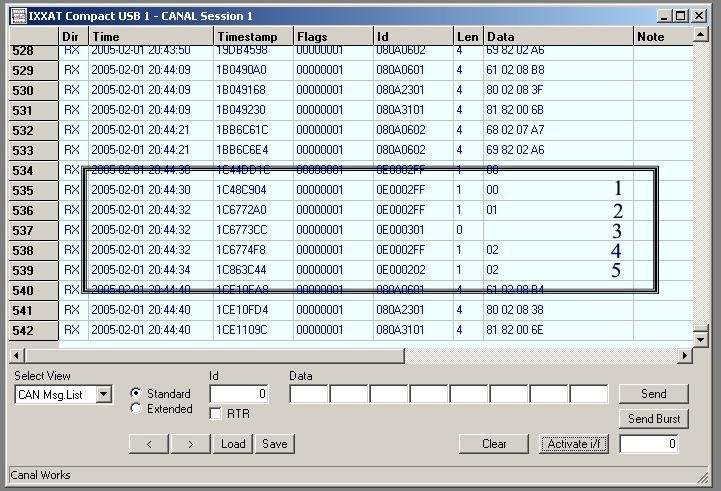Click the Send button

[654, 394]
